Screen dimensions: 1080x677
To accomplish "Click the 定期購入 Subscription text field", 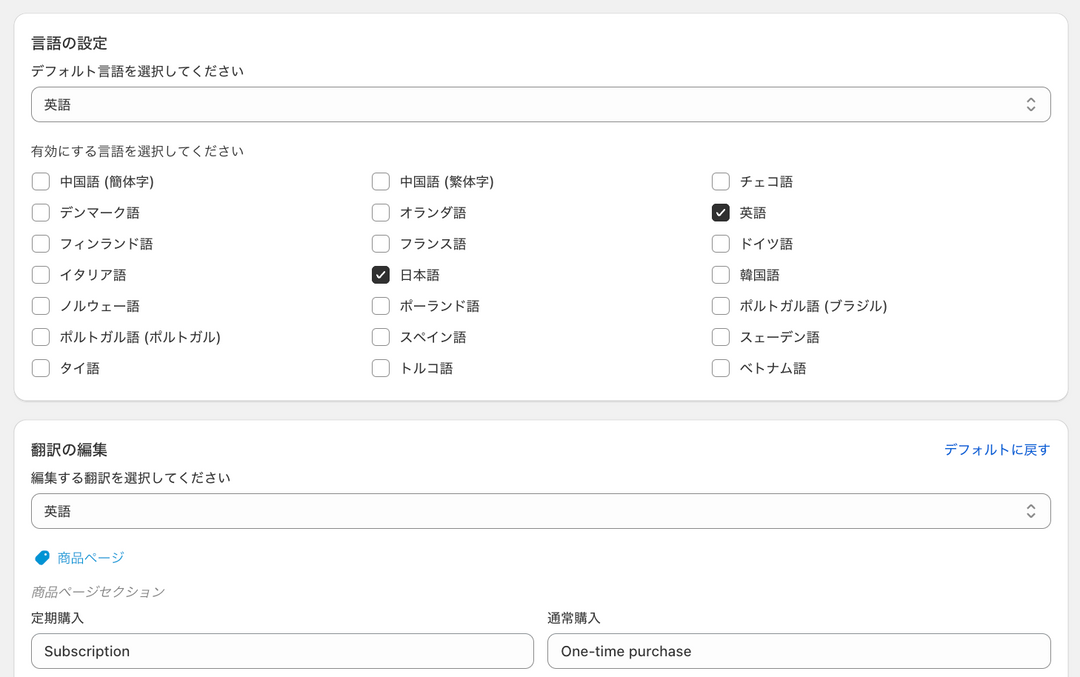I will 282,651.
